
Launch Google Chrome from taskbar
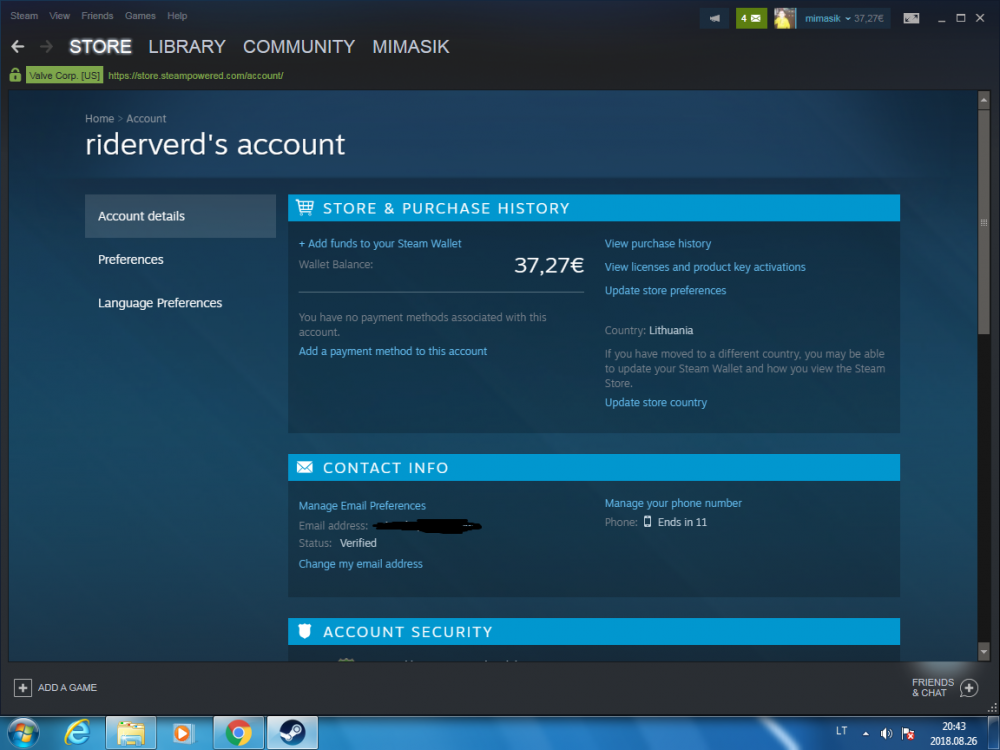coord(239,733)
